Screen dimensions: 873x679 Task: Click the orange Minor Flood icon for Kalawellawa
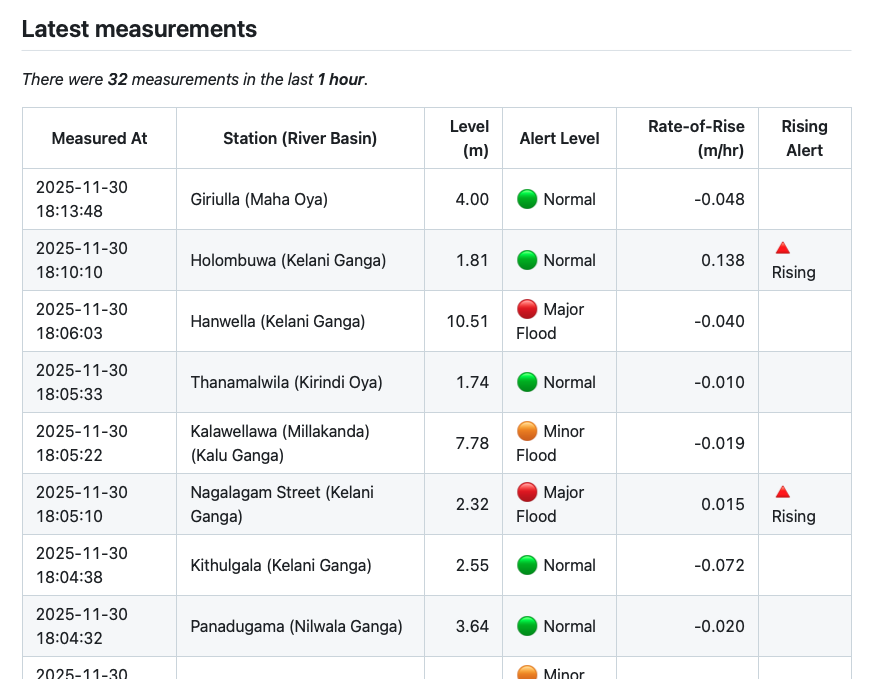coord(527,431)
